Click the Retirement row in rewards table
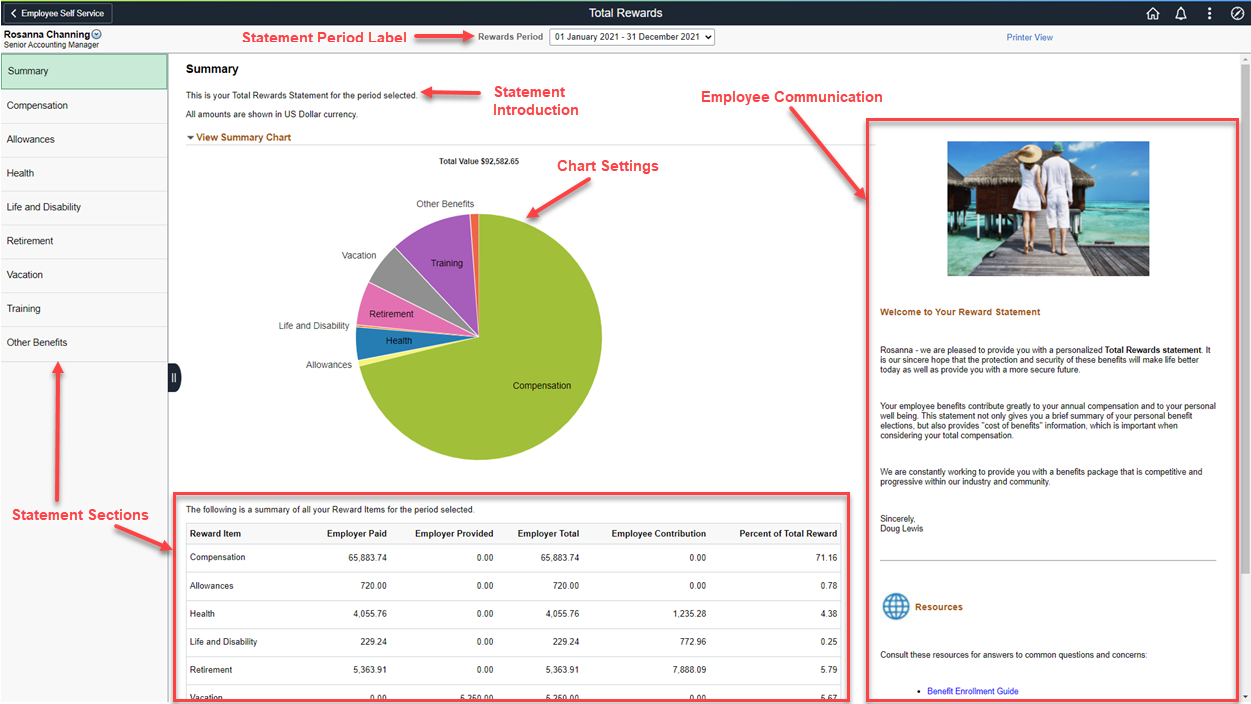 click(x=514, y=670)
